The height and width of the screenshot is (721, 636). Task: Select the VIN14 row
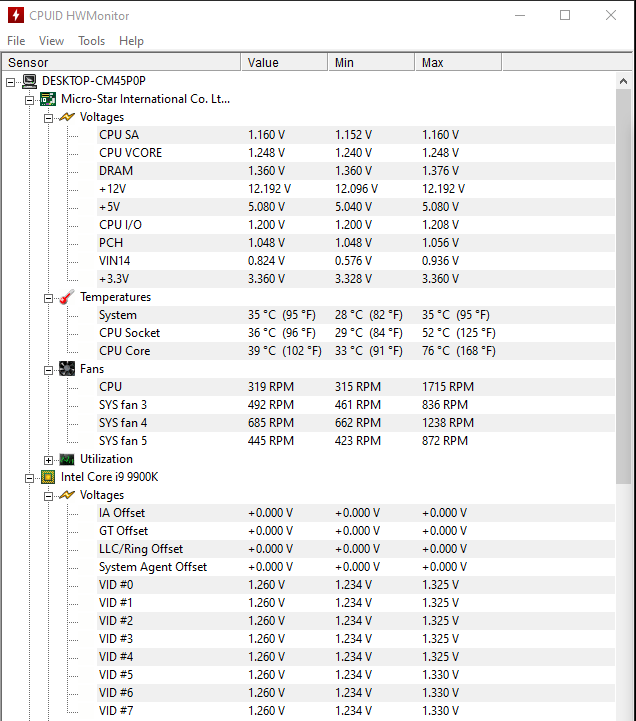[x=355, y=261]
